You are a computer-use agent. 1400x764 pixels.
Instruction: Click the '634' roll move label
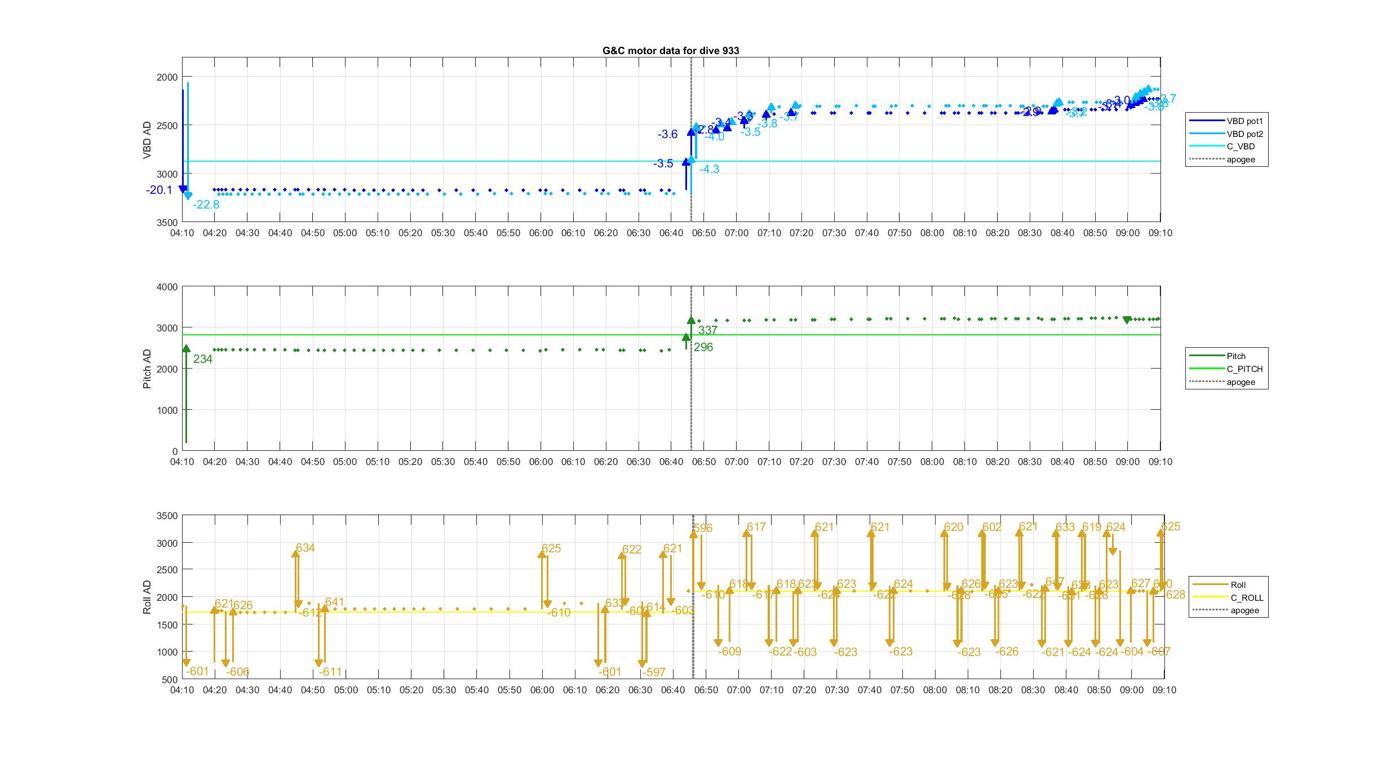coord(305,548)
